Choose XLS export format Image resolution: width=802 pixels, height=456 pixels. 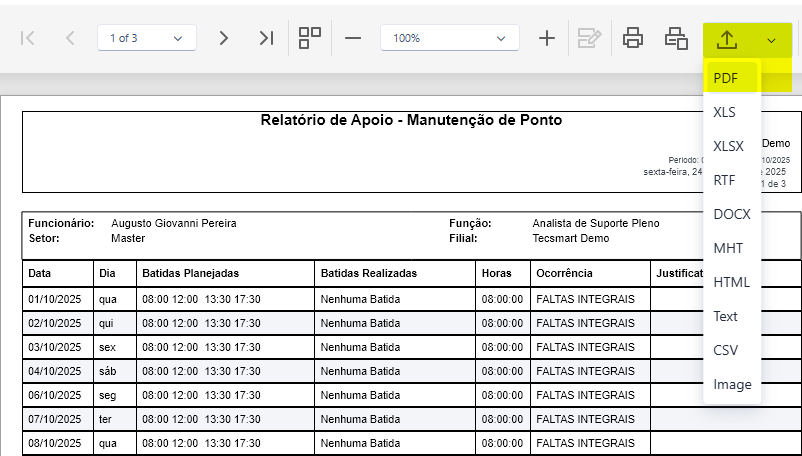[732, 112]
